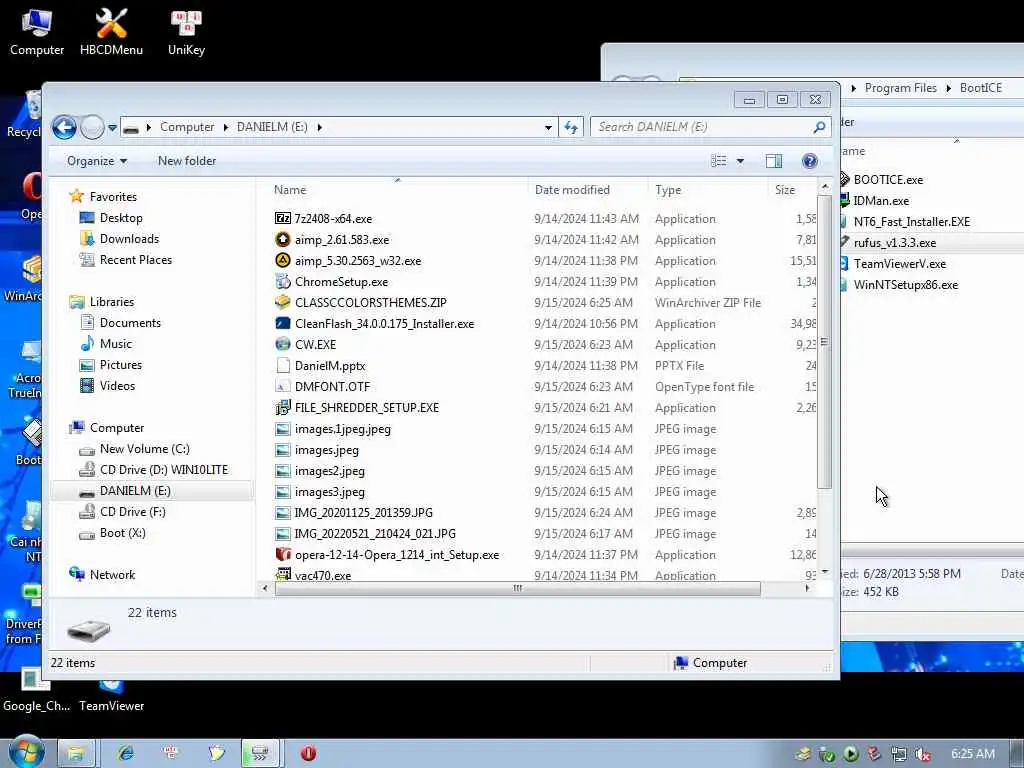
Task: Open Desktop in the navigation pane
Action: pos(121,217)
